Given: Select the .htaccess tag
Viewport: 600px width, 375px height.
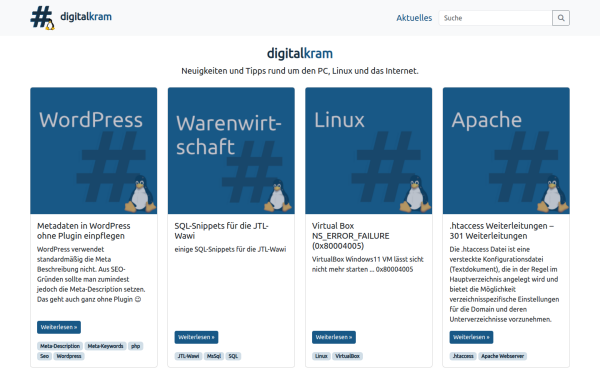Looking at the screenshot, I should 463,356.
